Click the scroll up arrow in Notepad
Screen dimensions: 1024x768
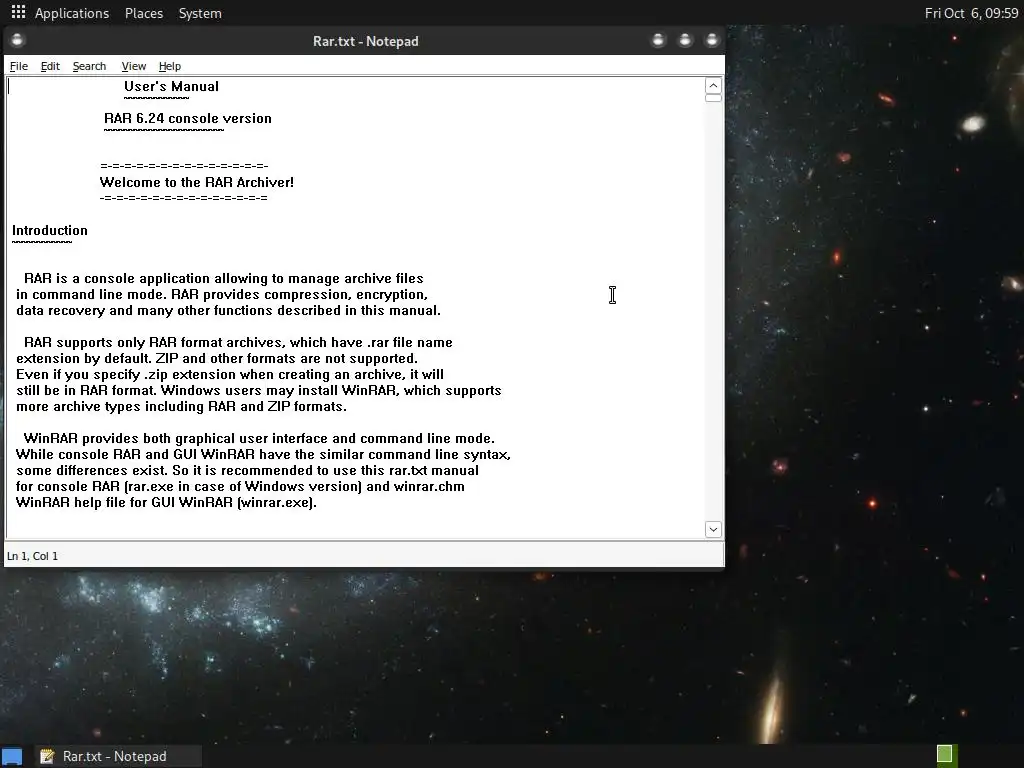(713, 86)
